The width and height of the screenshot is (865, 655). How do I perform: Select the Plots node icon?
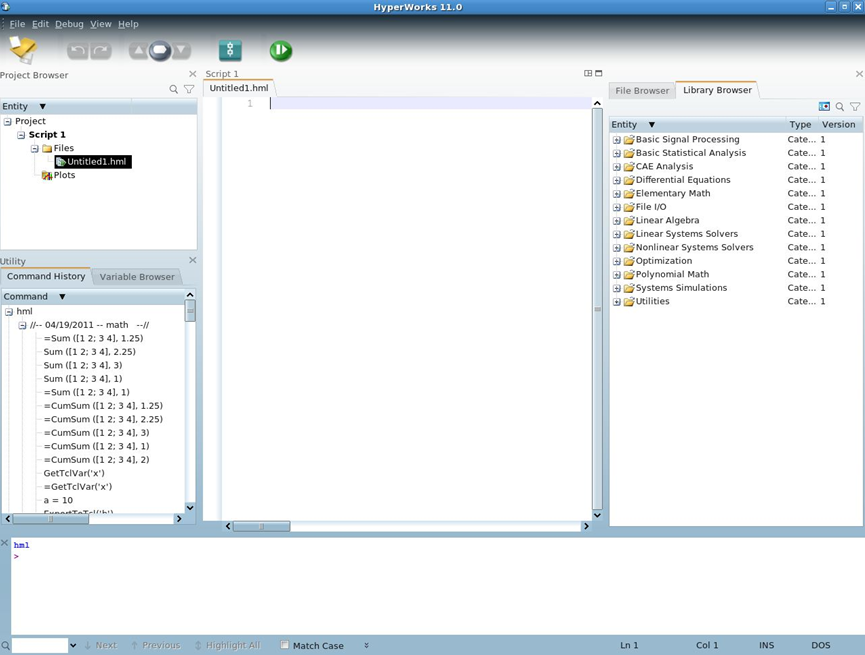pos(47,175)
